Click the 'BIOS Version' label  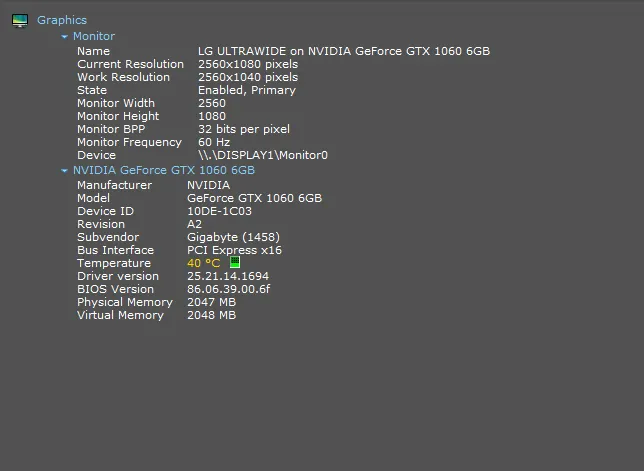pos(115,289)
